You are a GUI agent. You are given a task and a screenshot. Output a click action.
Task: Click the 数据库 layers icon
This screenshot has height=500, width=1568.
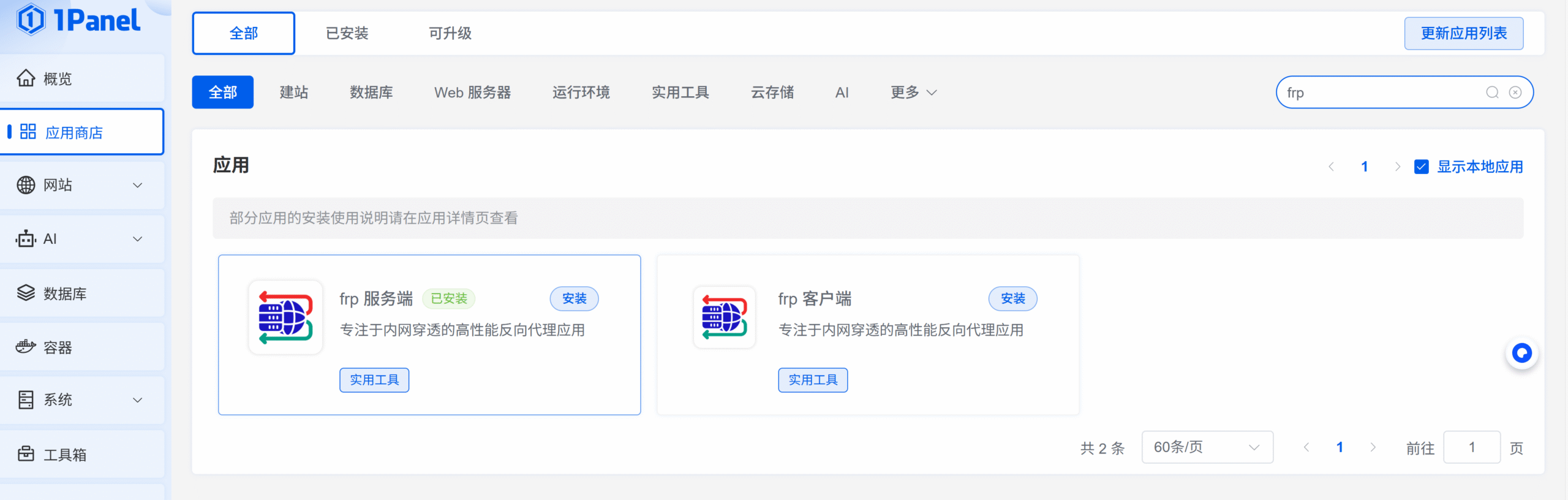pos(26,293)
